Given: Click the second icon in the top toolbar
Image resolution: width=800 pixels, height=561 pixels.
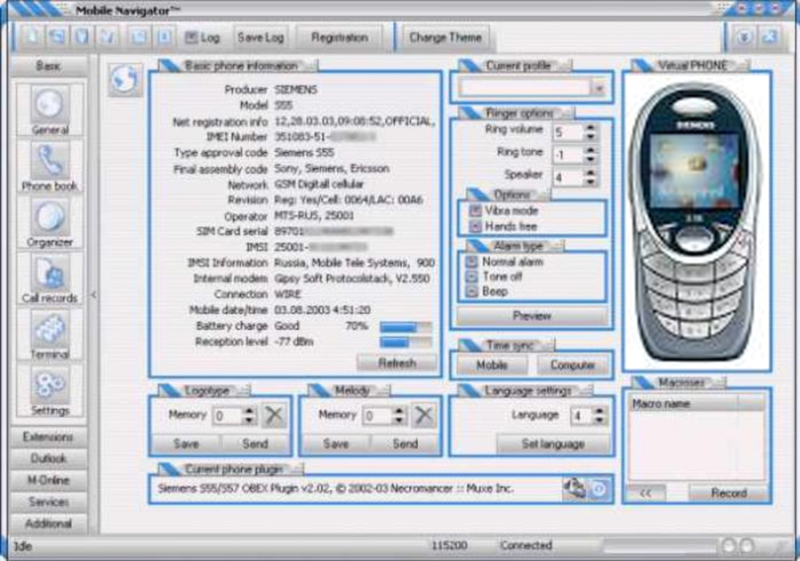Looking at the screenshot, I should pos(57,37).
